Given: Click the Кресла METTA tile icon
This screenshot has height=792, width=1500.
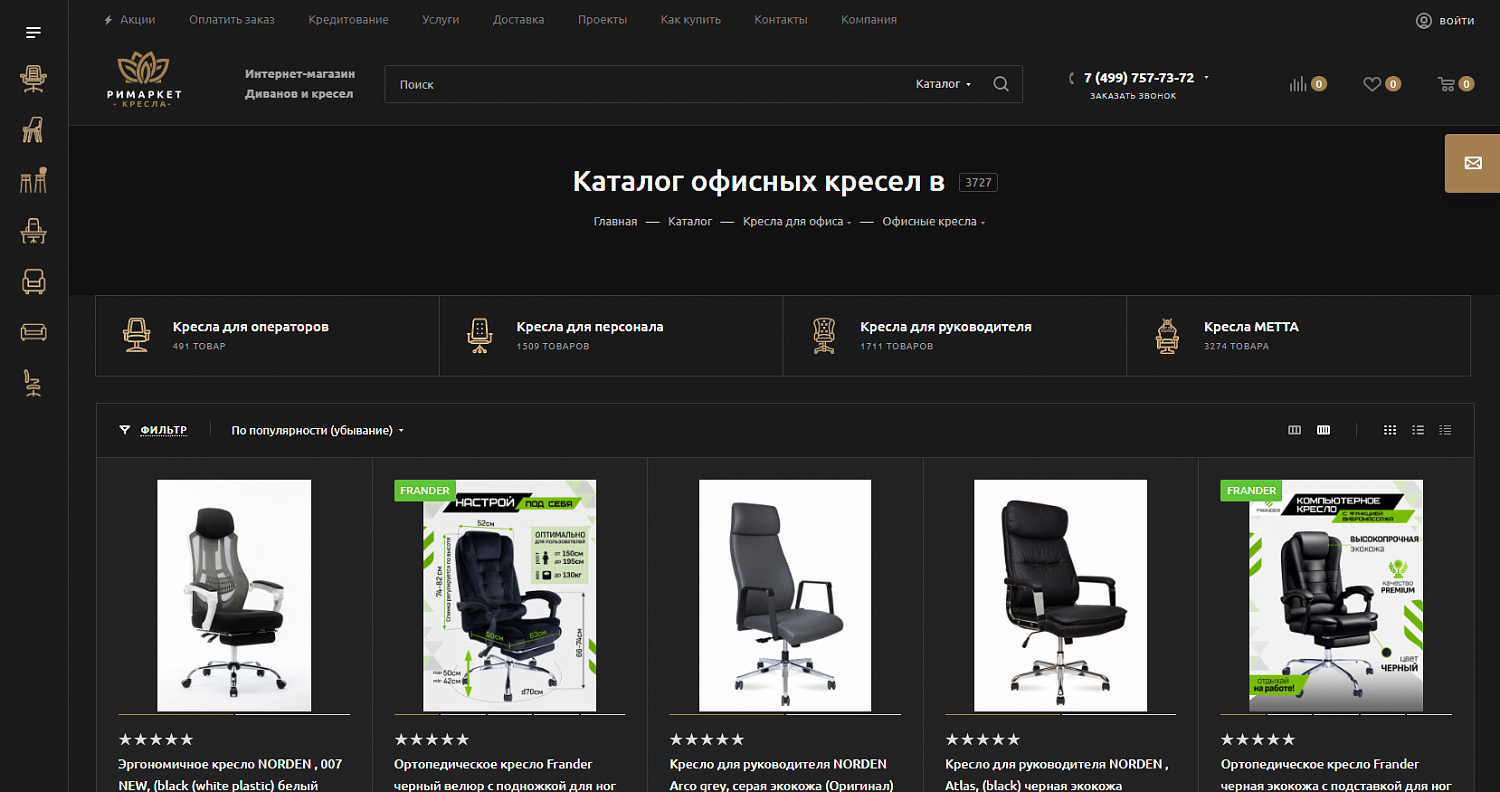Looking at the screenshot, I should click(x=1166, y=335).
